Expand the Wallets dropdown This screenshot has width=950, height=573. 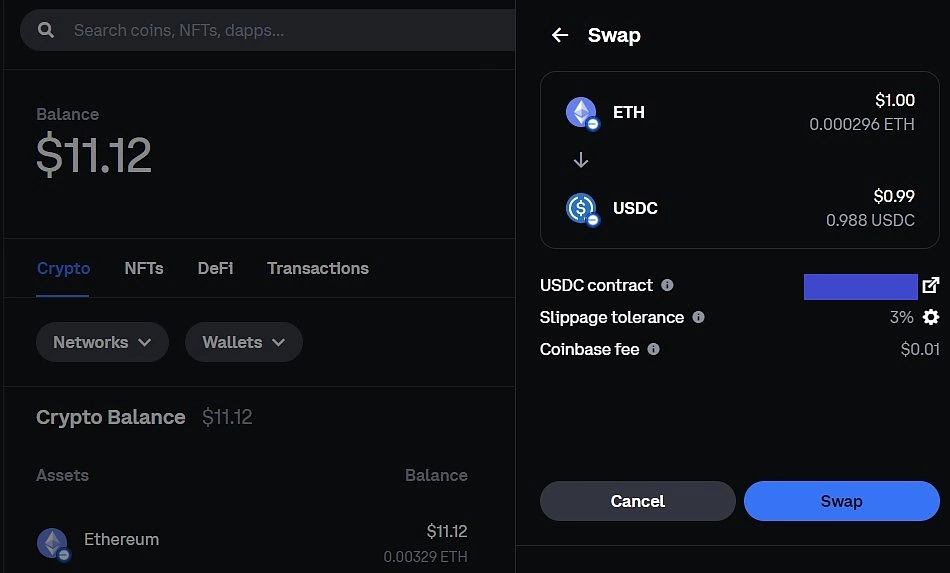click(244, 342)
